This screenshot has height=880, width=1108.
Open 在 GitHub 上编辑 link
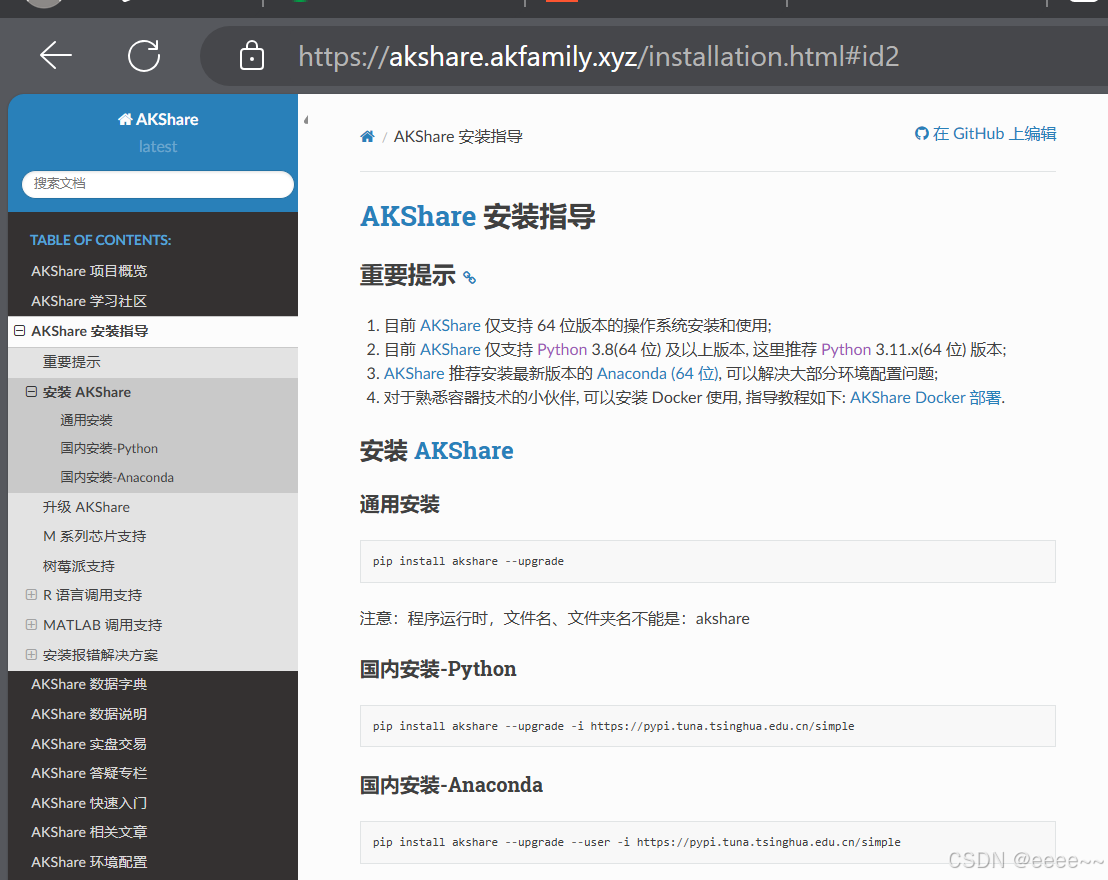pos(985,134)
